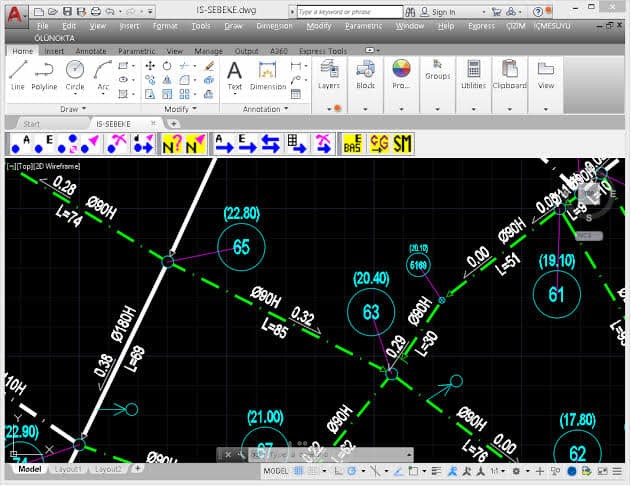Open the Parametric menu

(x=363, y=25)
